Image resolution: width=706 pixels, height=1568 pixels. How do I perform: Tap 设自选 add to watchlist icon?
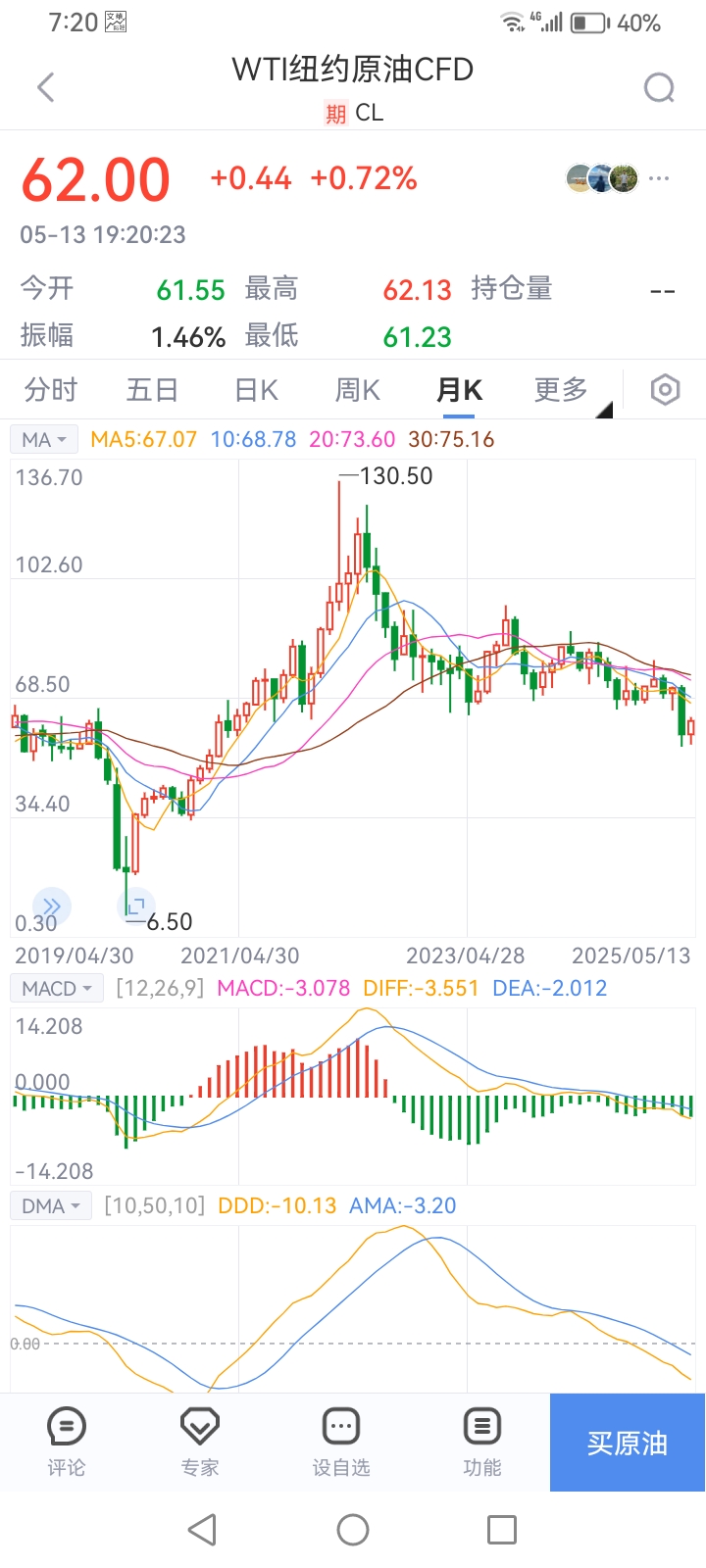(x=341, y=1441)
